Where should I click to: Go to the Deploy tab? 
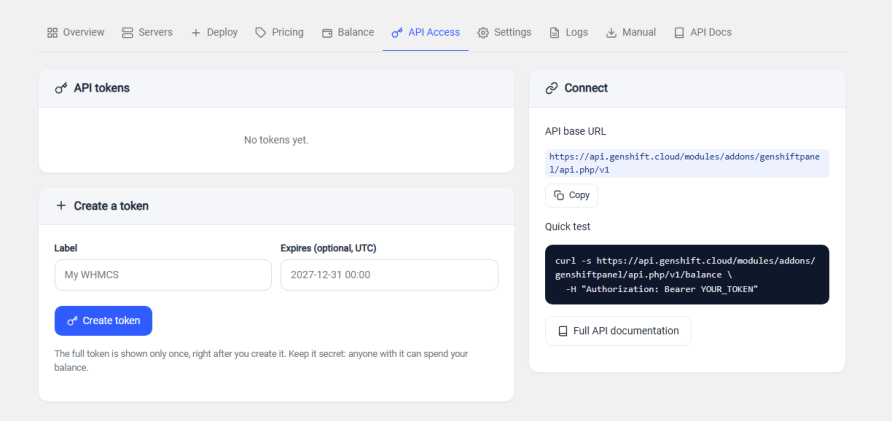(x=214, y=32)
